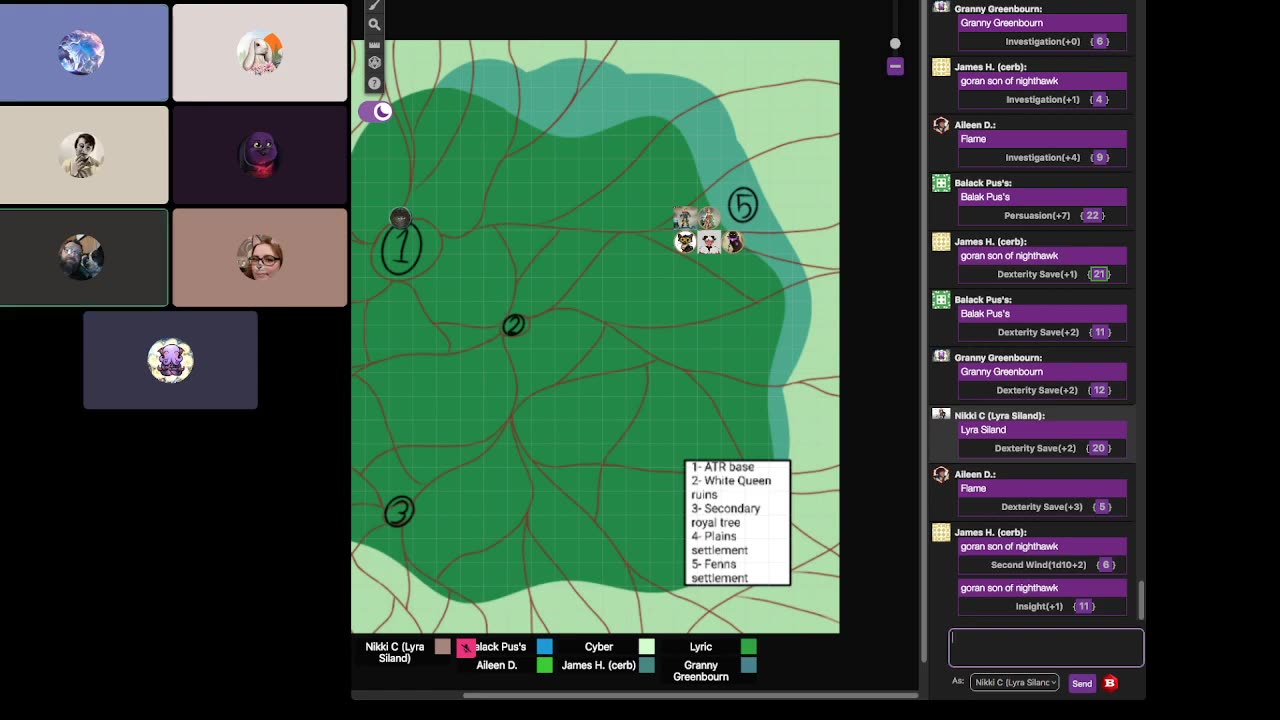
Task: Open the dark-haired man photo video tile
Action: coord(84,155)
